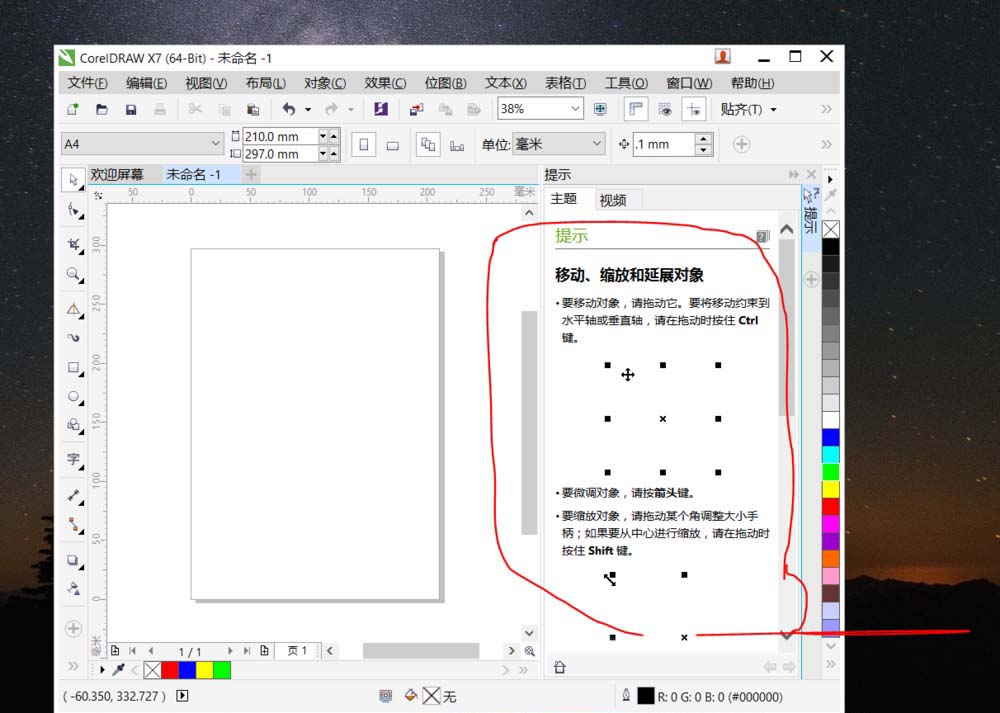Undo the last action
Screen dimensions: 1000x713
coord(289,109)
